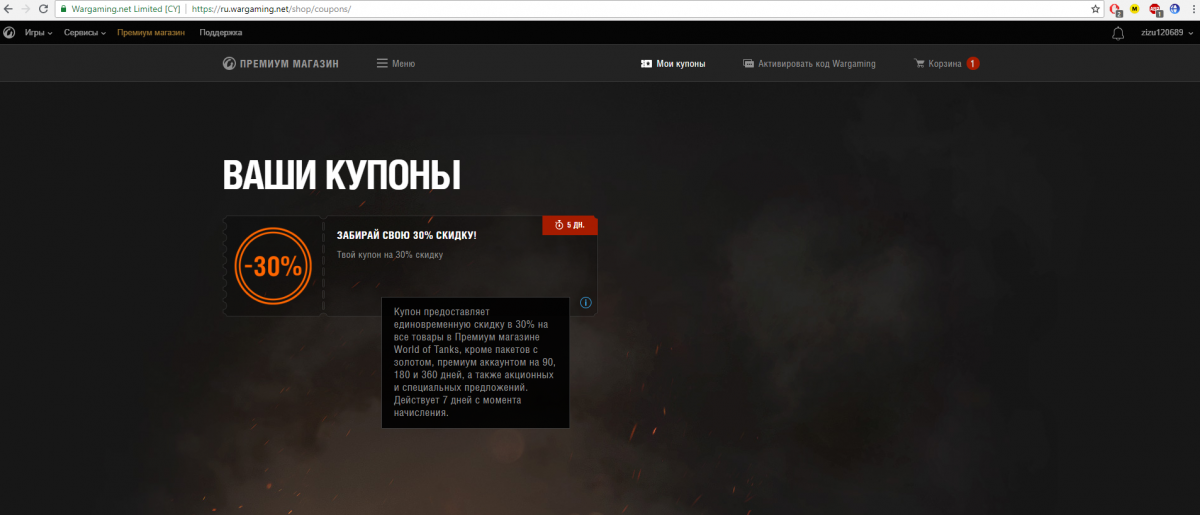The height and width of the screenshot is (515, 1200).
Task: Click the browser forward arrow
Action: tap(26, 8)
